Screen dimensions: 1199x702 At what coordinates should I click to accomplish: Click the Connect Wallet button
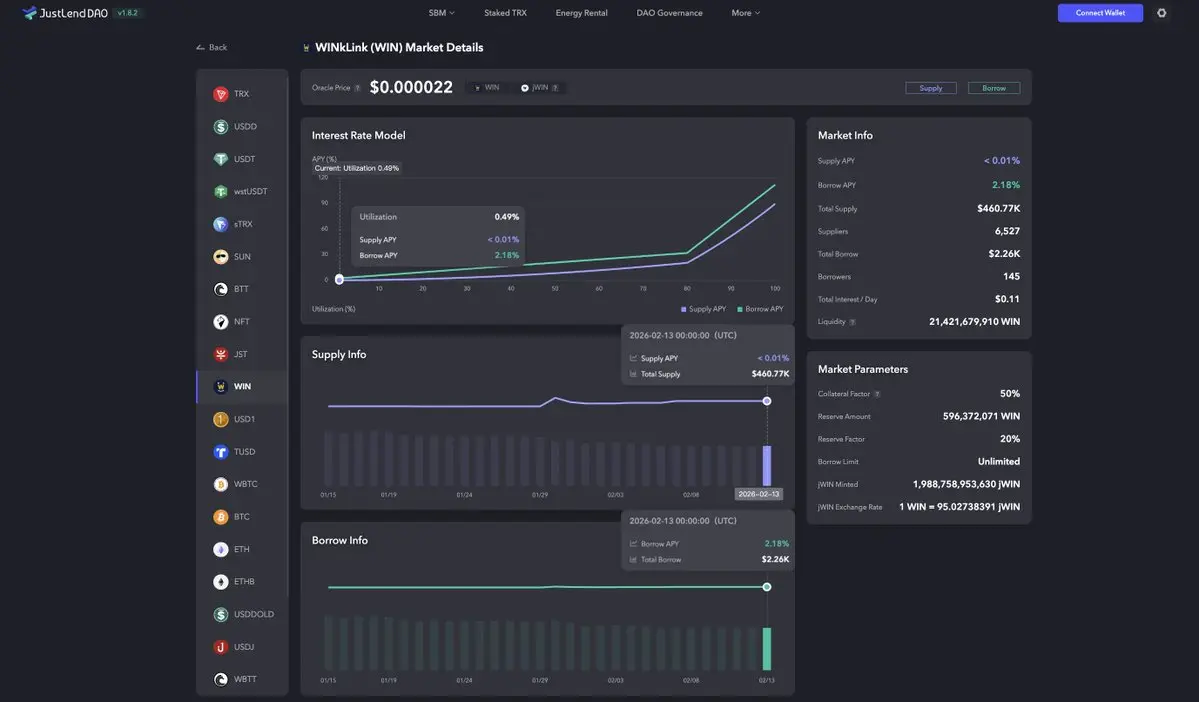[1100, 13]
